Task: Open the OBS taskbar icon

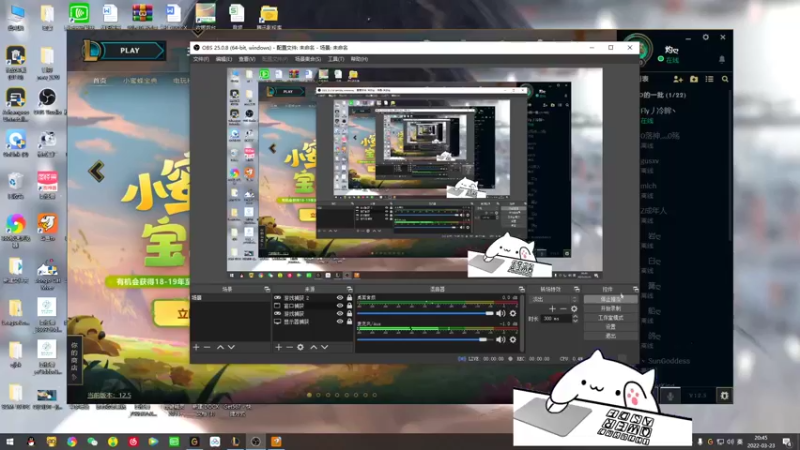Action: point(256,441)
